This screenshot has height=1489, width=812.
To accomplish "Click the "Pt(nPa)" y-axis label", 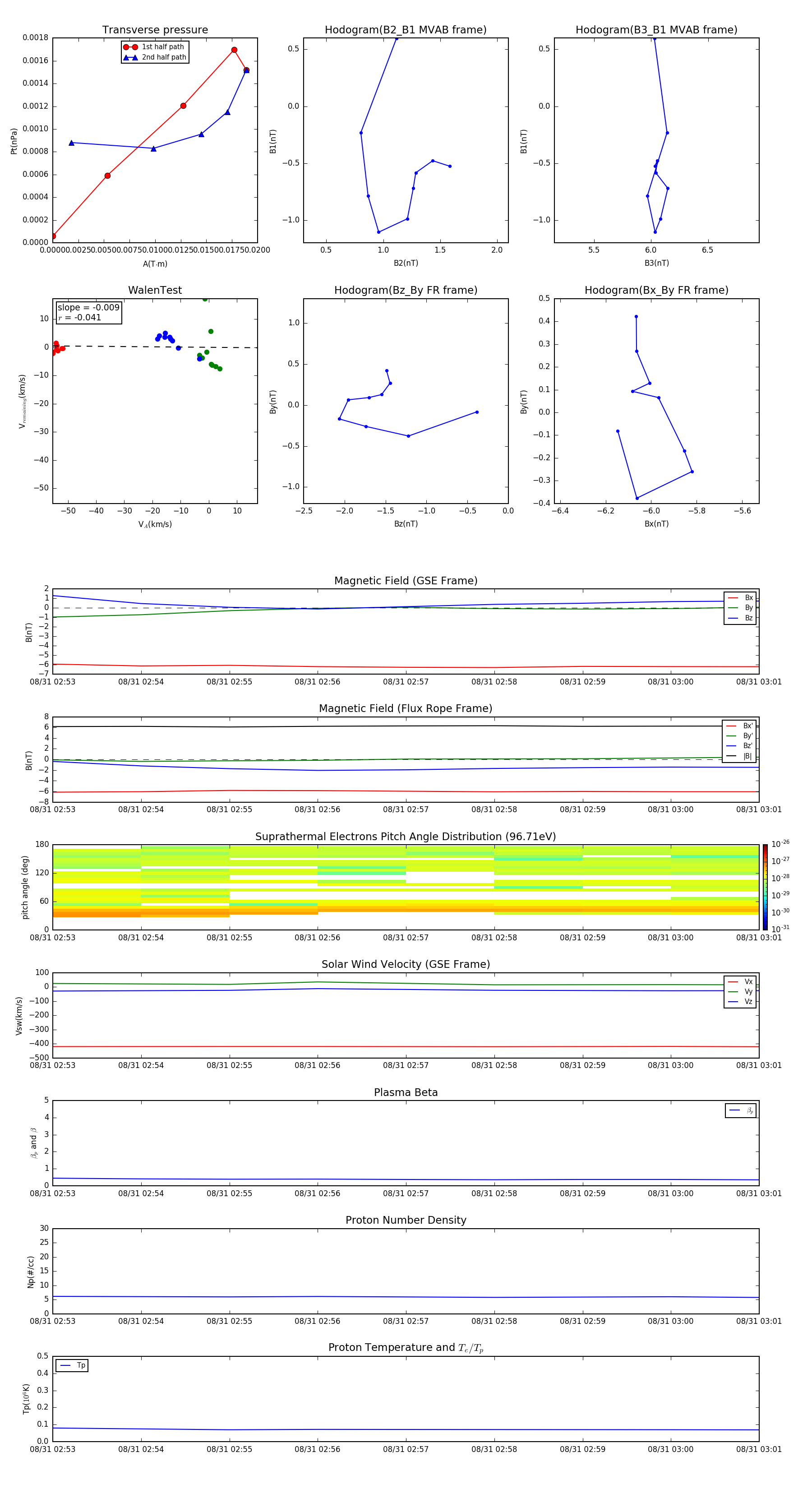I will [14, 140].
